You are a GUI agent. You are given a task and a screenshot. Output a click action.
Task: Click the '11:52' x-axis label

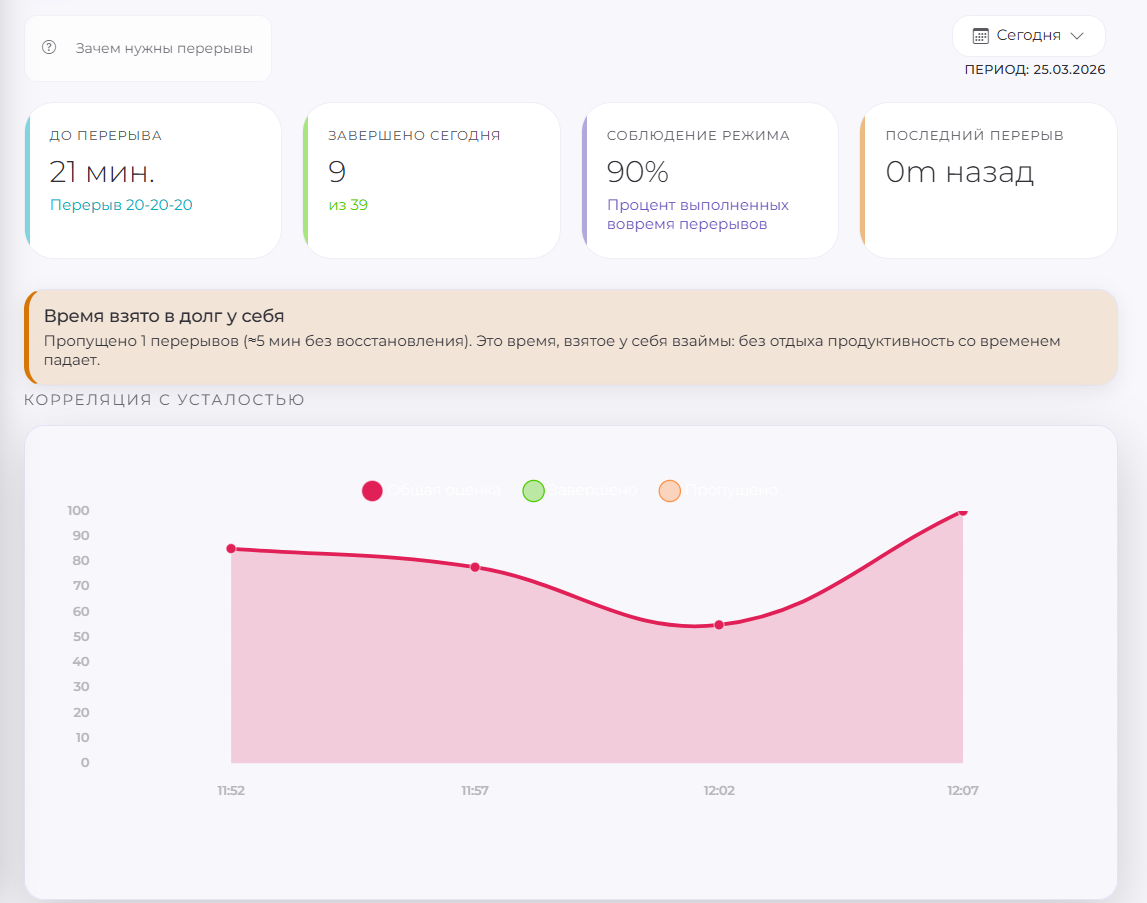pos(231,790)
